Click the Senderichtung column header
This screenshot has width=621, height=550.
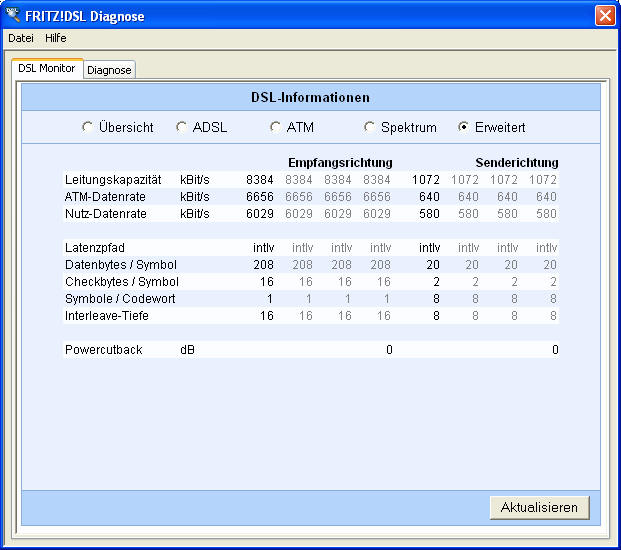(x=517, y=163)
